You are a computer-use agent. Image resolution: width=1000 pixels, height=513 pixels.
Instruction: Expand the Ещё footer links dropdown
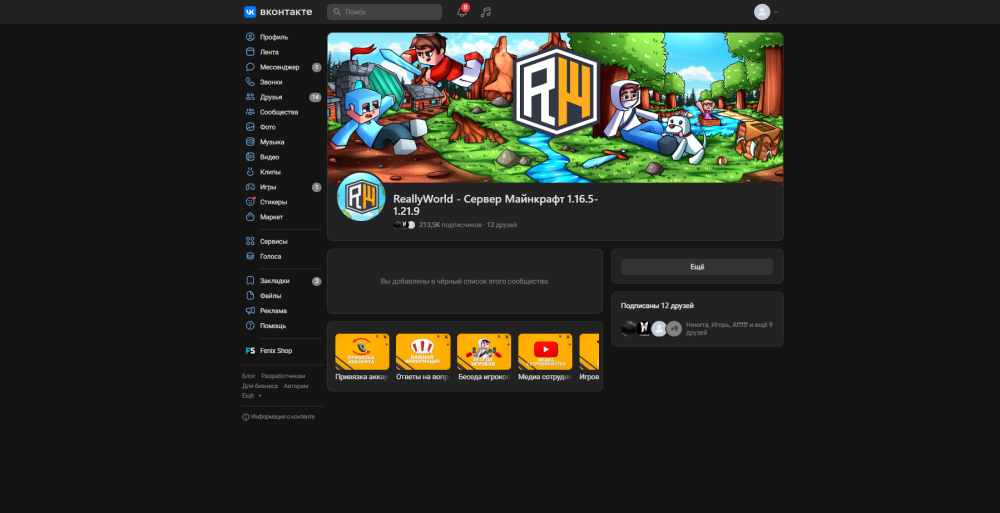pos(252,396)
